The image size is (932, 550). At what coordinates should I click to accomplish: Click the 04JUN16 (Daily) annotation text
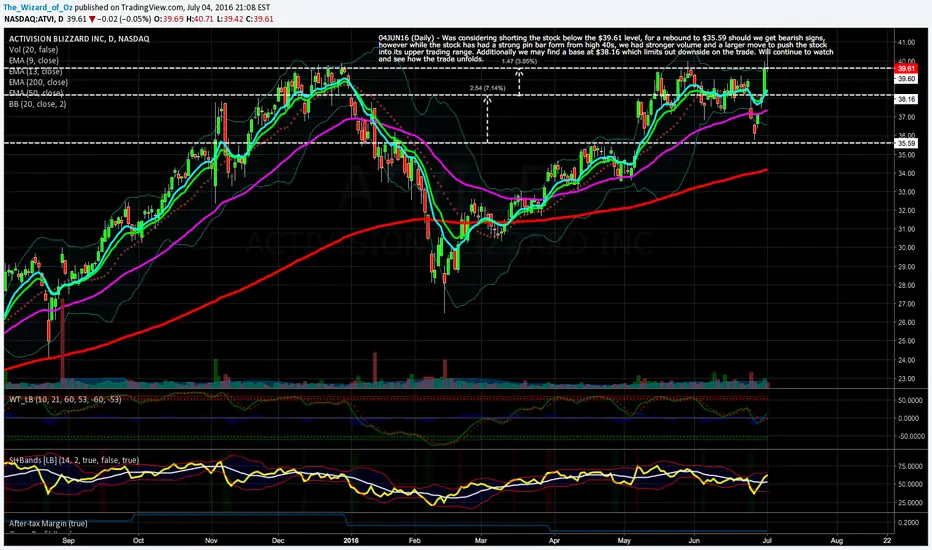point(606,49)
